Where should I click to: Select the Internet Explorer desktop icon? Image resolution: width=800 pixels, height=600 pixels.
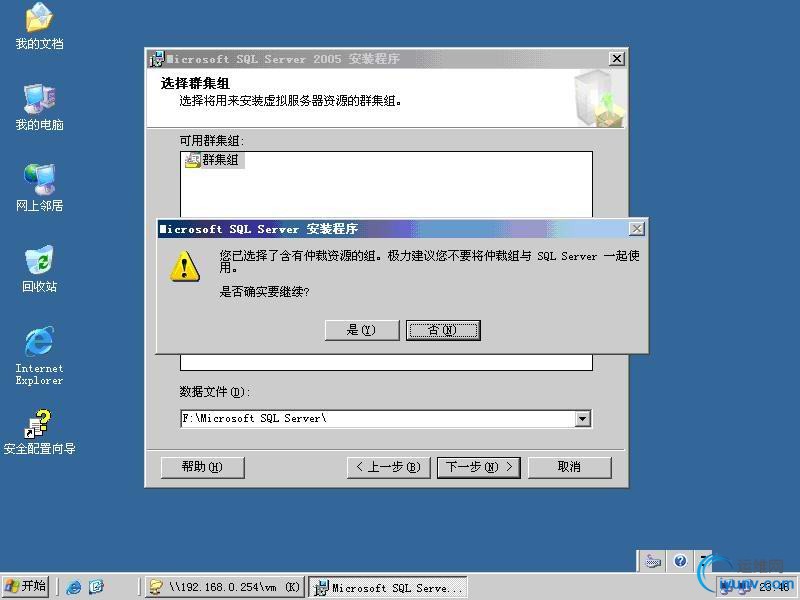coord(39,356)
